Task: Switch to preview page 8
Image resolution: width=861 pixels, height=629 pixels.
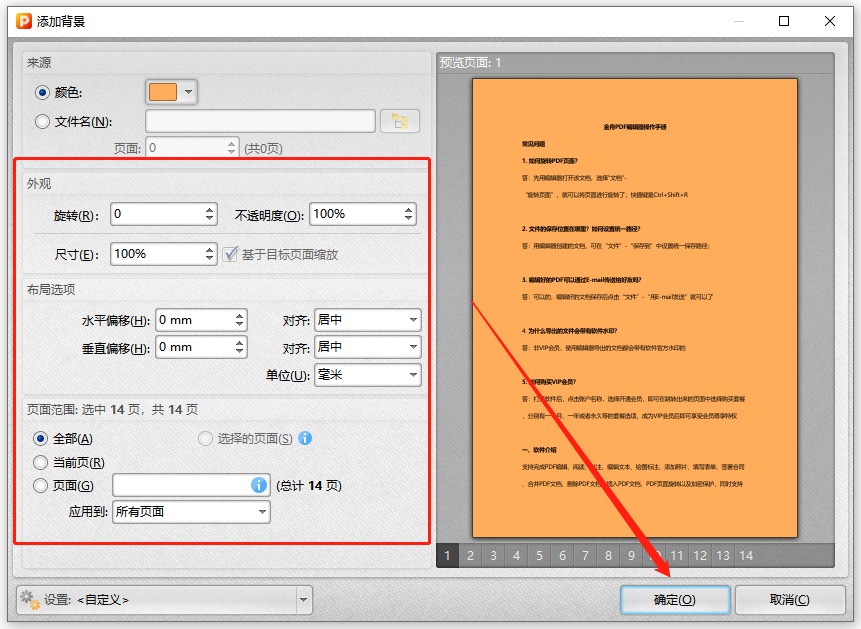Action: [x=609, y=555]
